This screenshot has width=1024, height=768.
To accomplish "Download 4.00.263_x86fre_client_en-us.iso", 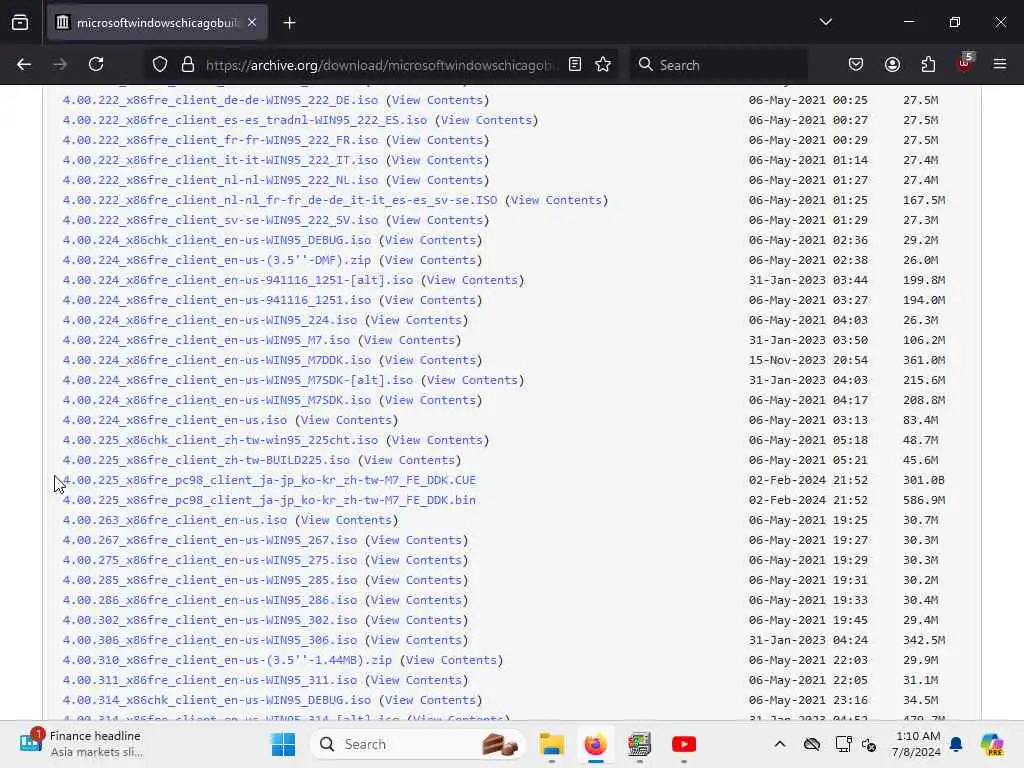I will tap(175, 520).
